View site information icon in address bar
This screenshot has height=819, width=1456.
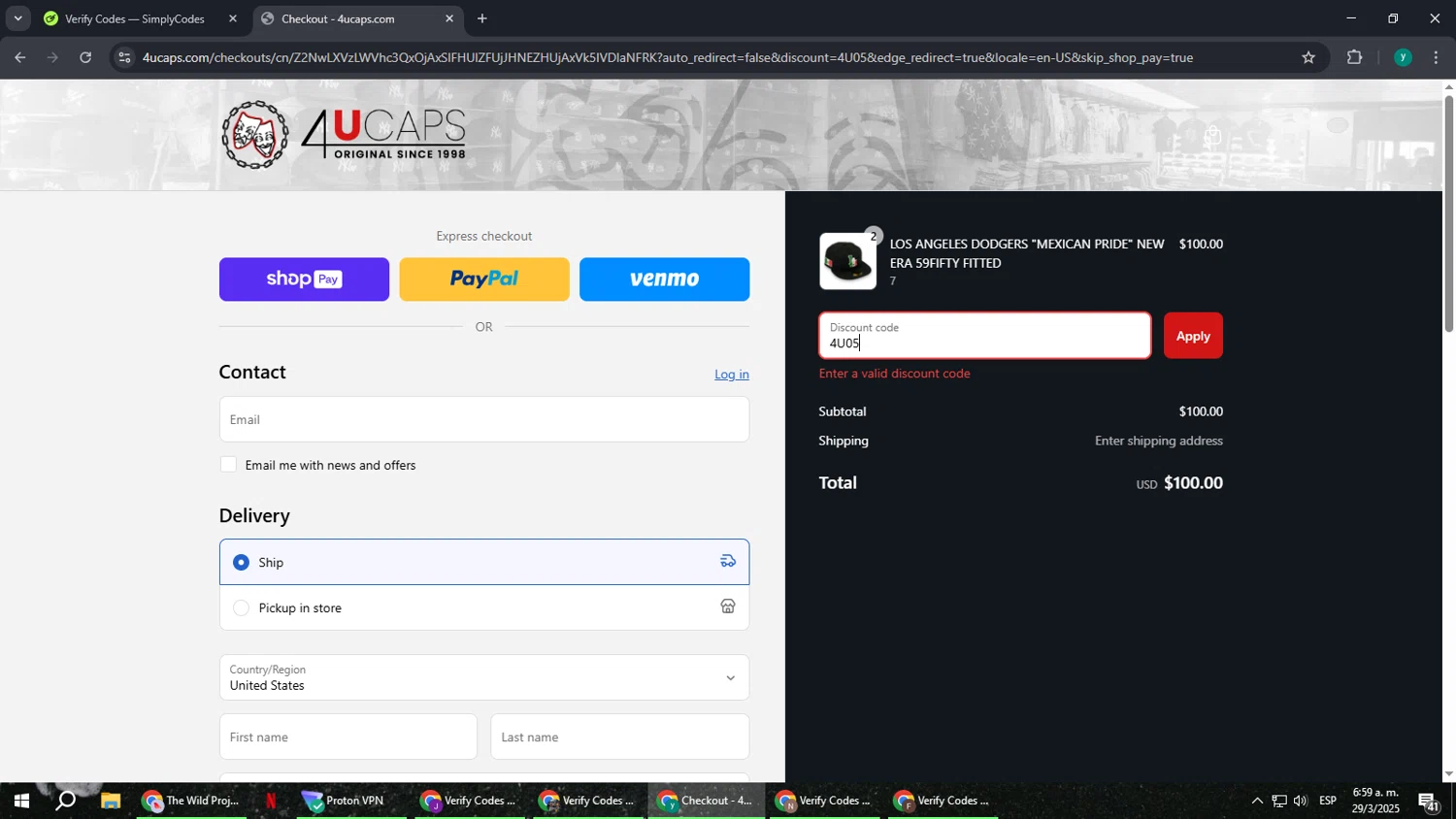coord(123,57)
